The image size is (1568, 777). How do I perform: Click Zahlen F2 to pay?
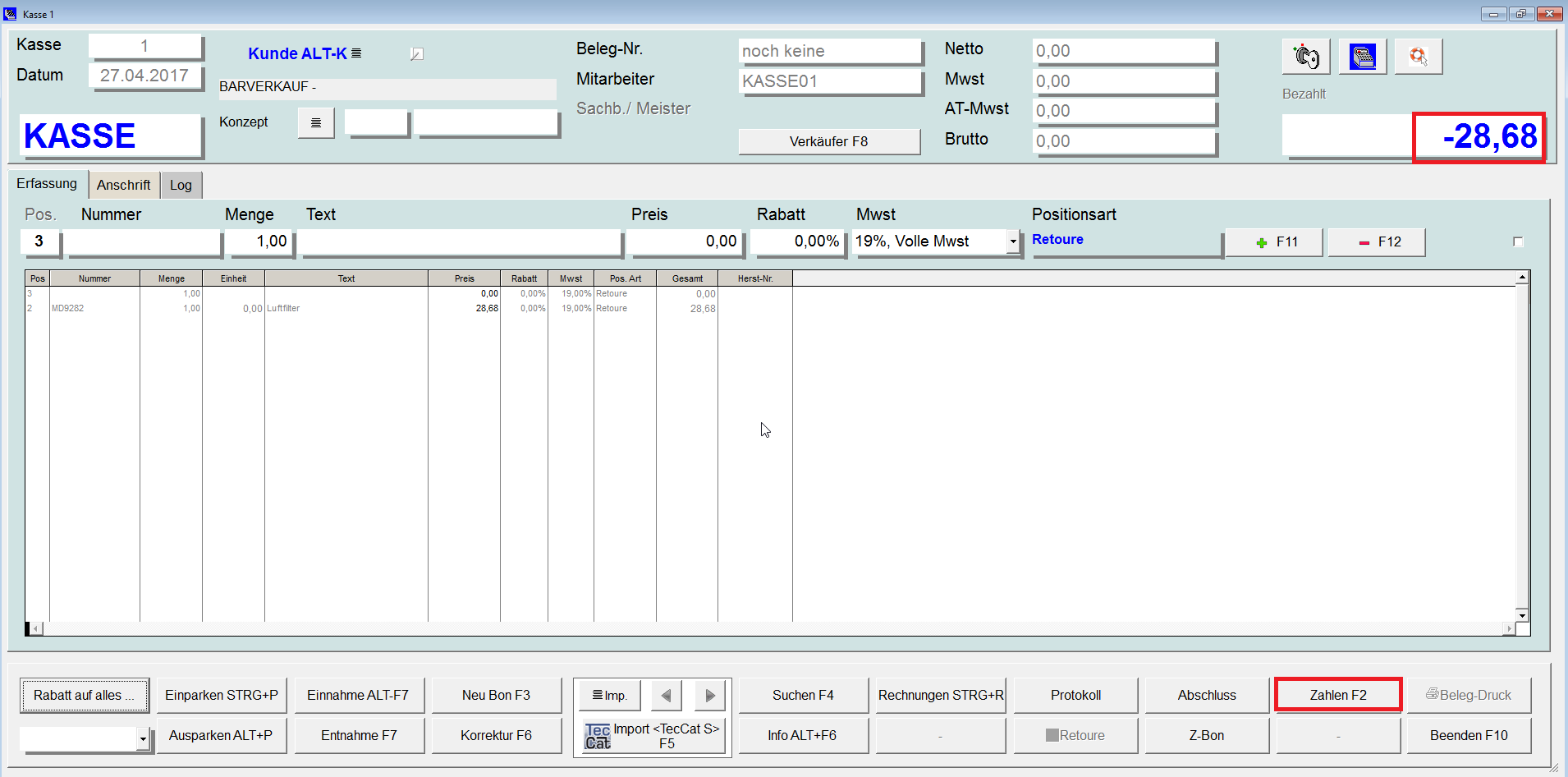(x=1338, y=696)
